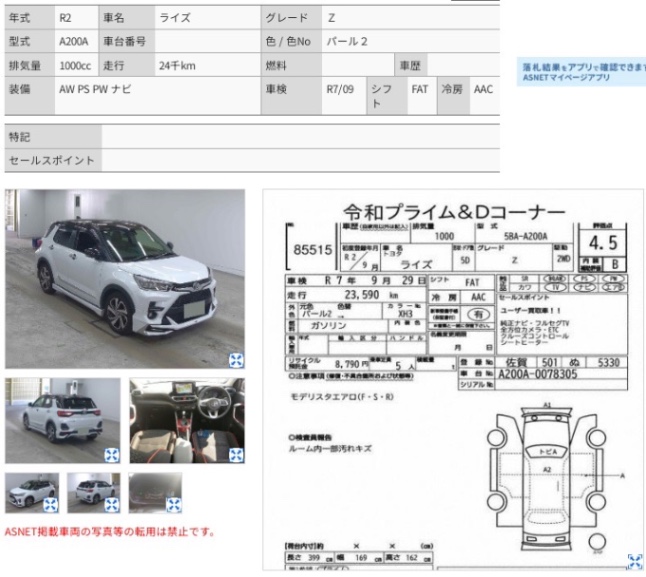This screenshot has height=577, width=646.
Task: Select the inspection date R7/09
Action: click(x=340, y=89)
